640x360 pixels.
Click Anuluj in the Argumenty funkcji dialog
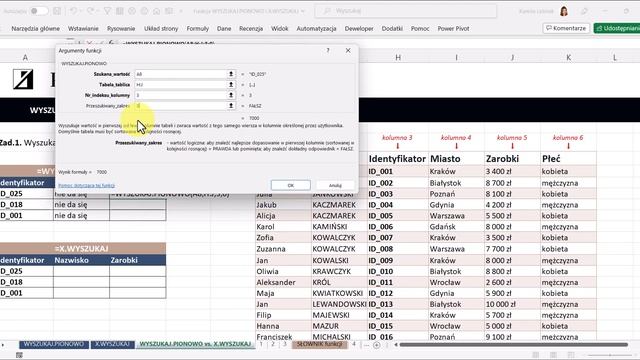tap(335, 185)
